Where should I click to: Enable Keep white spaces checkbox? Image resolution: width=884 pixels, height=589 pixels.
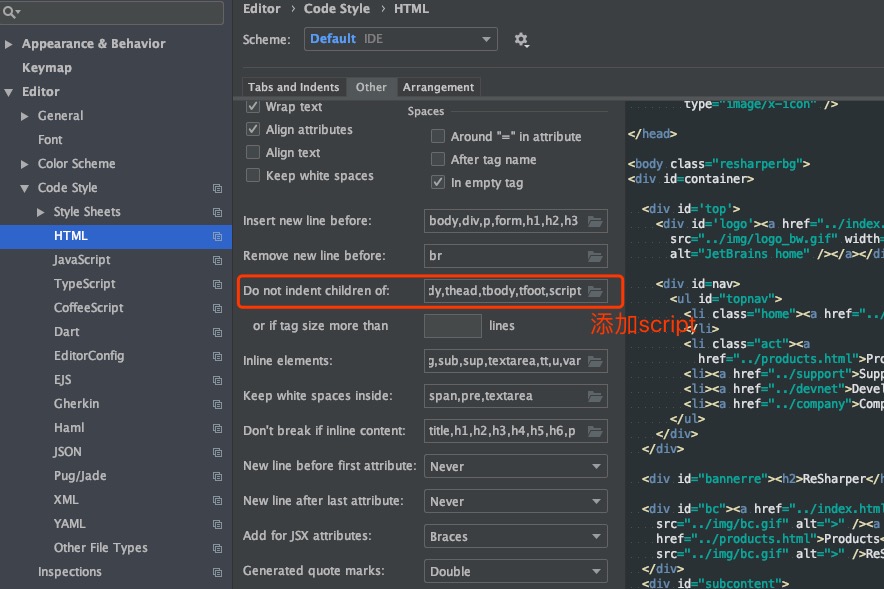[253, 175]
